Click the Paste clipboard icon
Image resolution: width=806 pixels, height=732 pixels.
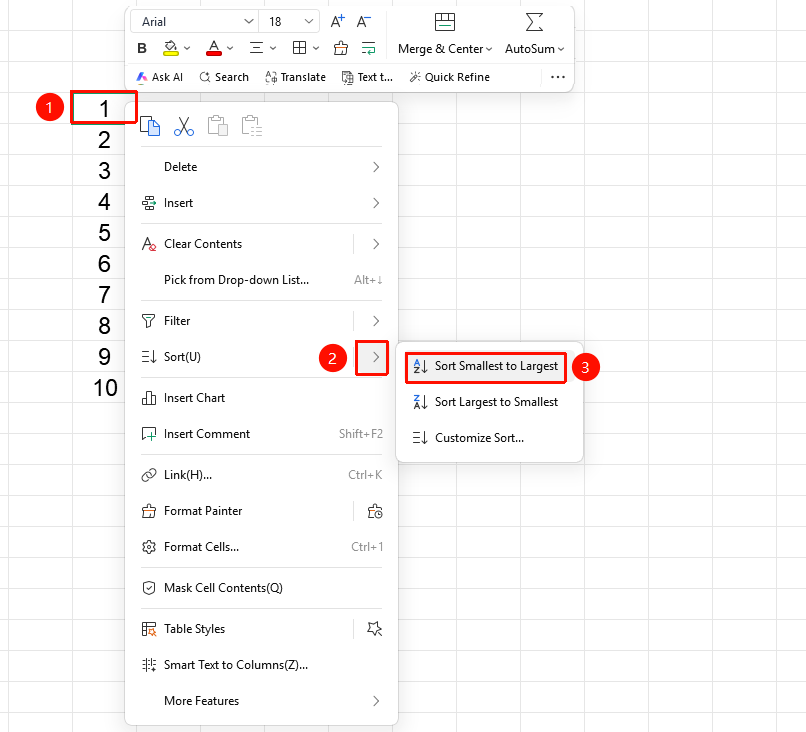(218, 126)
